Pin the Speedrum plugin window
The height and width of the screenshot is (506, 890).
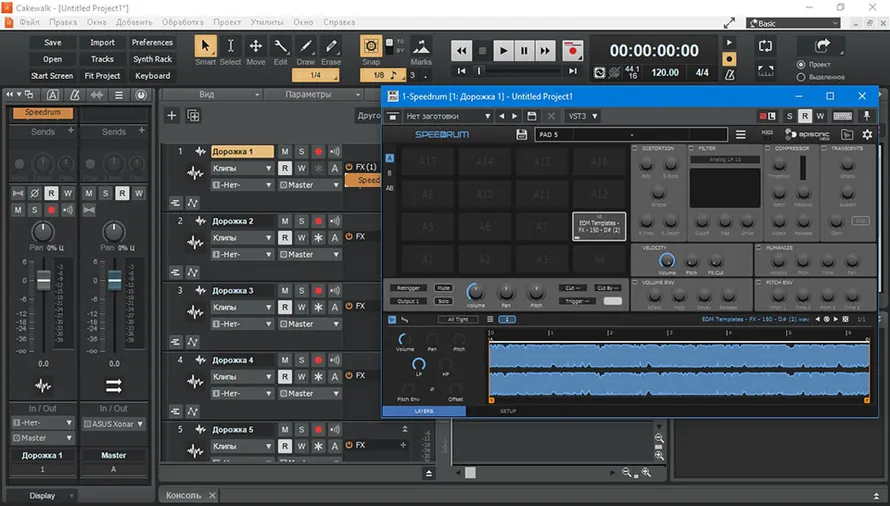866,116
